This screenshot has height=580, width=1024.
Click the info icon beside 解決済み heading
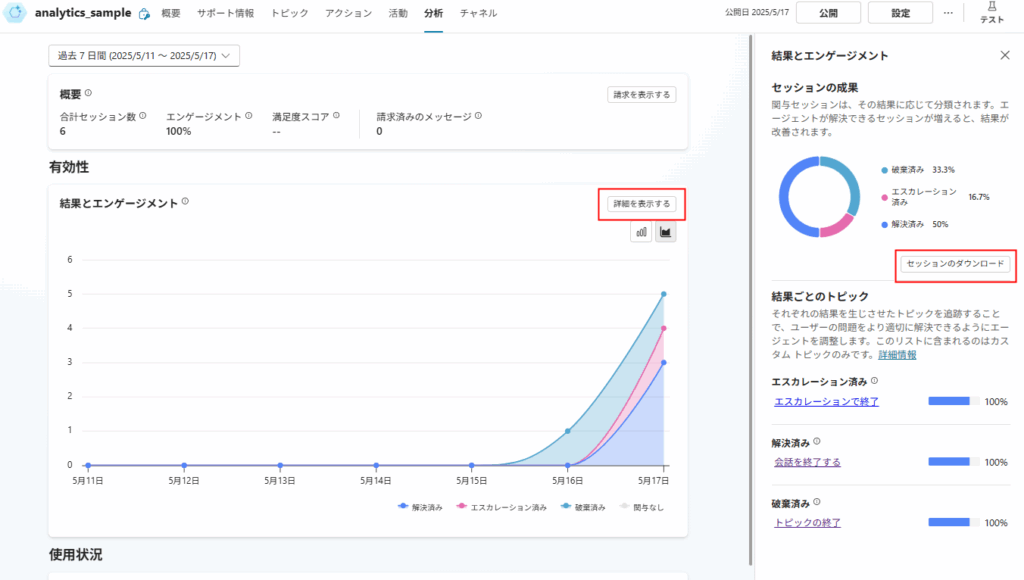pos(816,442)
